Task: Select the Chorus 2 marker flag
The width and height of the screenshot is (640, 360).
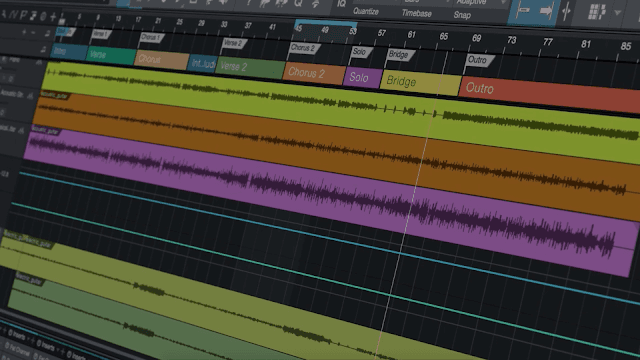Action: [x=303, y=49]
